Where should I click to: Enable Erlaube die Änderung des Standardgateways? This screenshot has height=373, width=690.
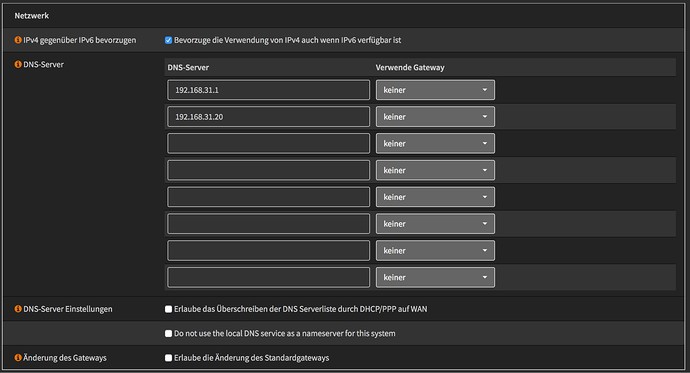pos(169,358)
